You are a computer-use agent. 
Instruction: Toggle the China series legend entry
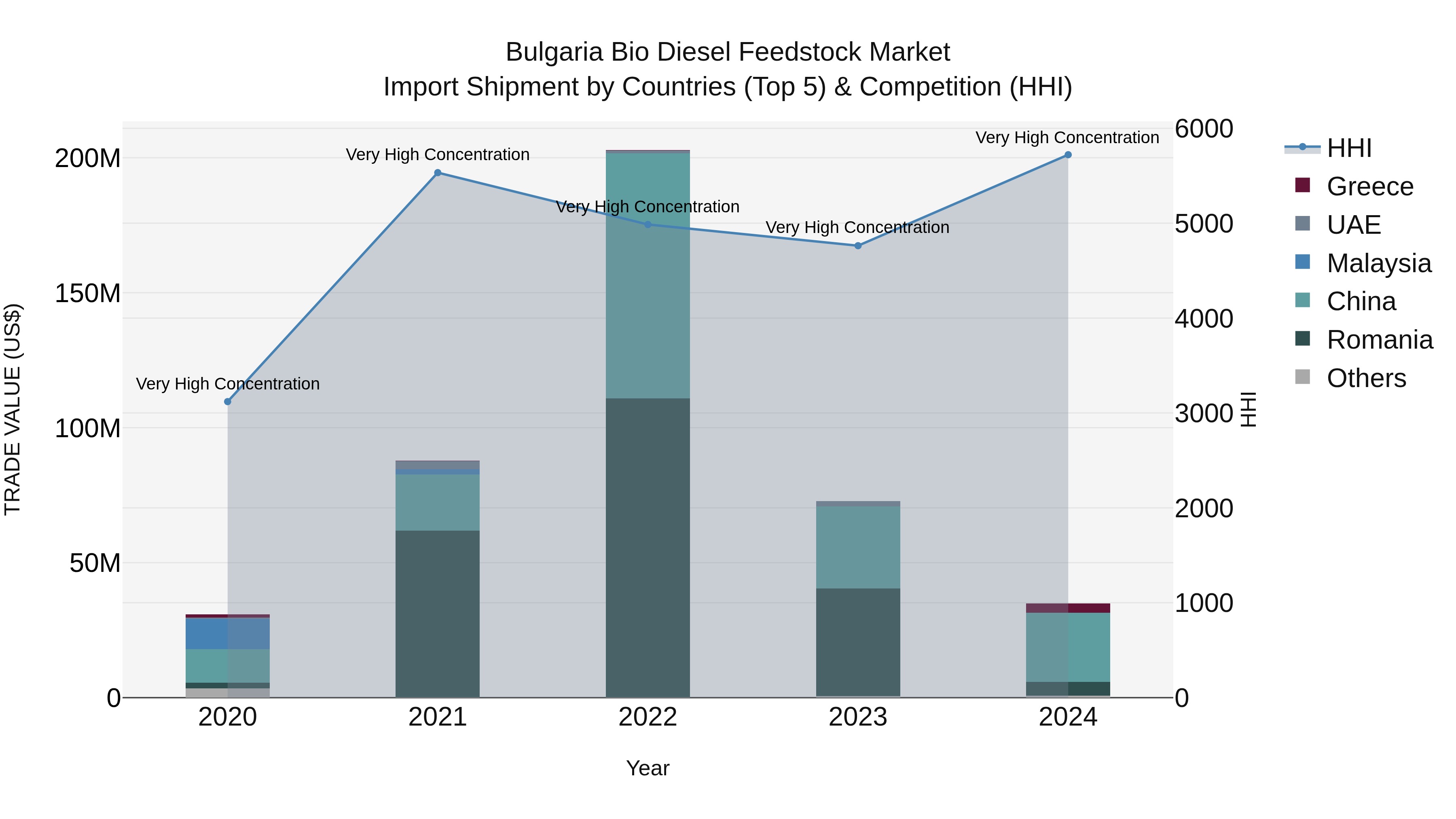1345,301
